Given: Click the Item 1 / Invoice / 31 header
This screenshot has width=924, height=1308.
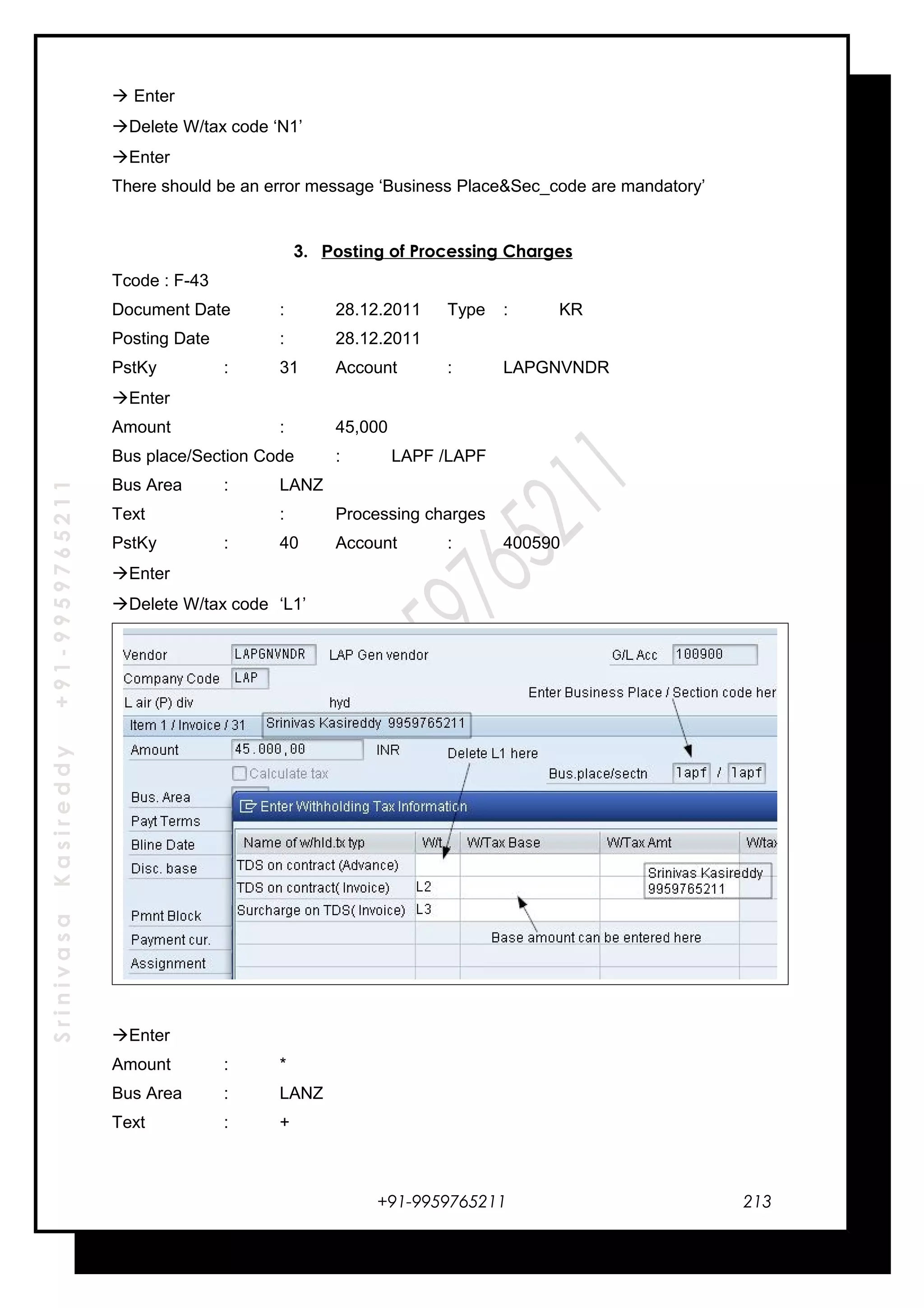Looking at the screenshot, I should pyautogui.click(x=187, y=725).
